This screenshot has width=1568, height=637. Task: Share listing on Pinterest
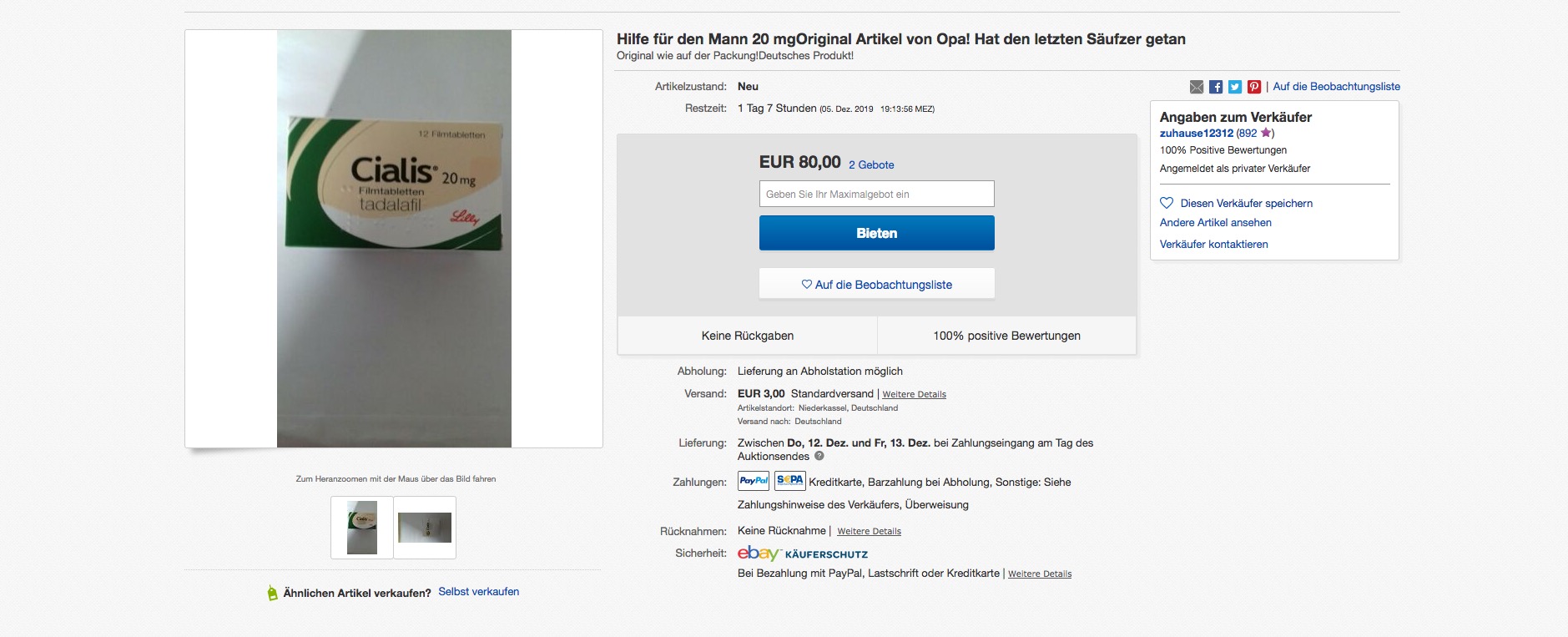click(x=1254, y=87)
